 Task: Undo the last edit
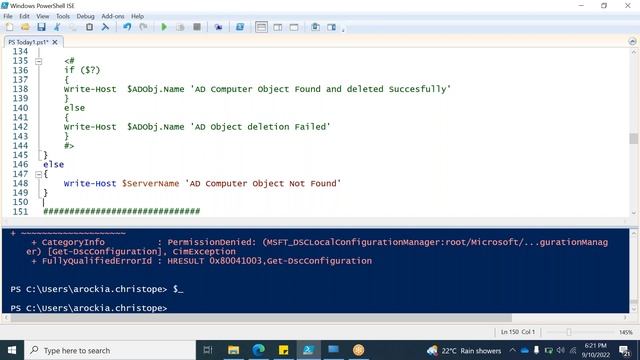[127, 27]
